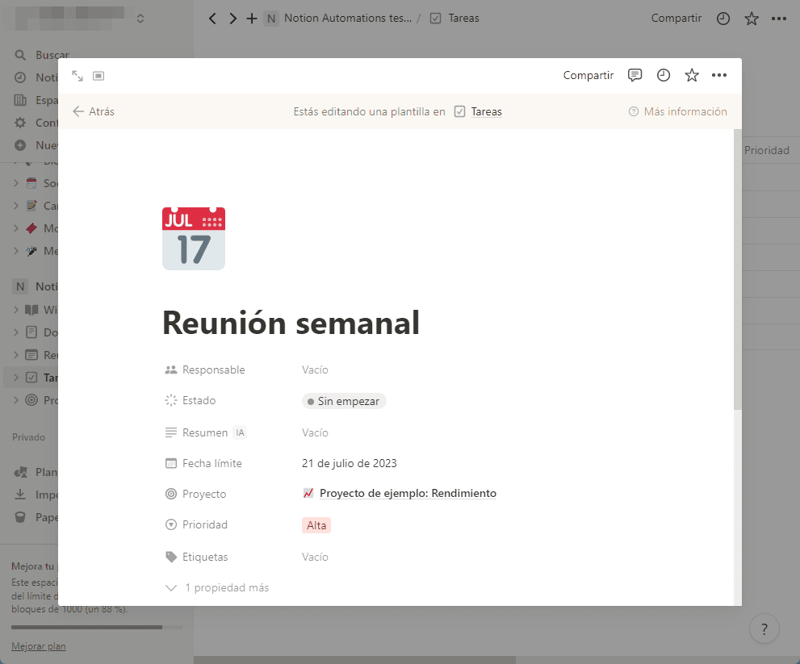Expand the Tareas item in the sidebar

pyautogui.click(x=15, y=377)
